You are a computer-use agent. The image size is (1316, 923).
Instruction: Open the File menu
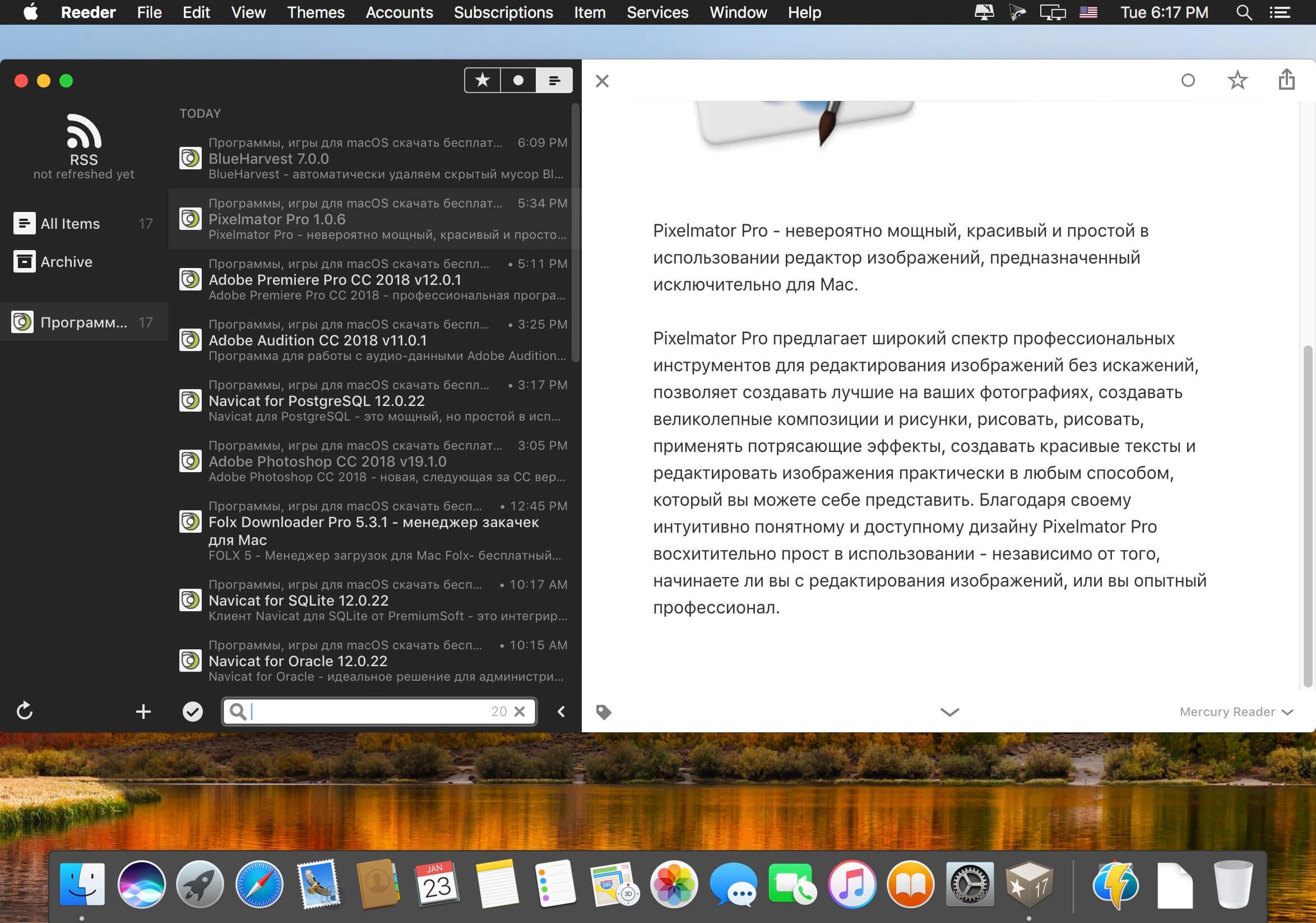coord(149,12)
